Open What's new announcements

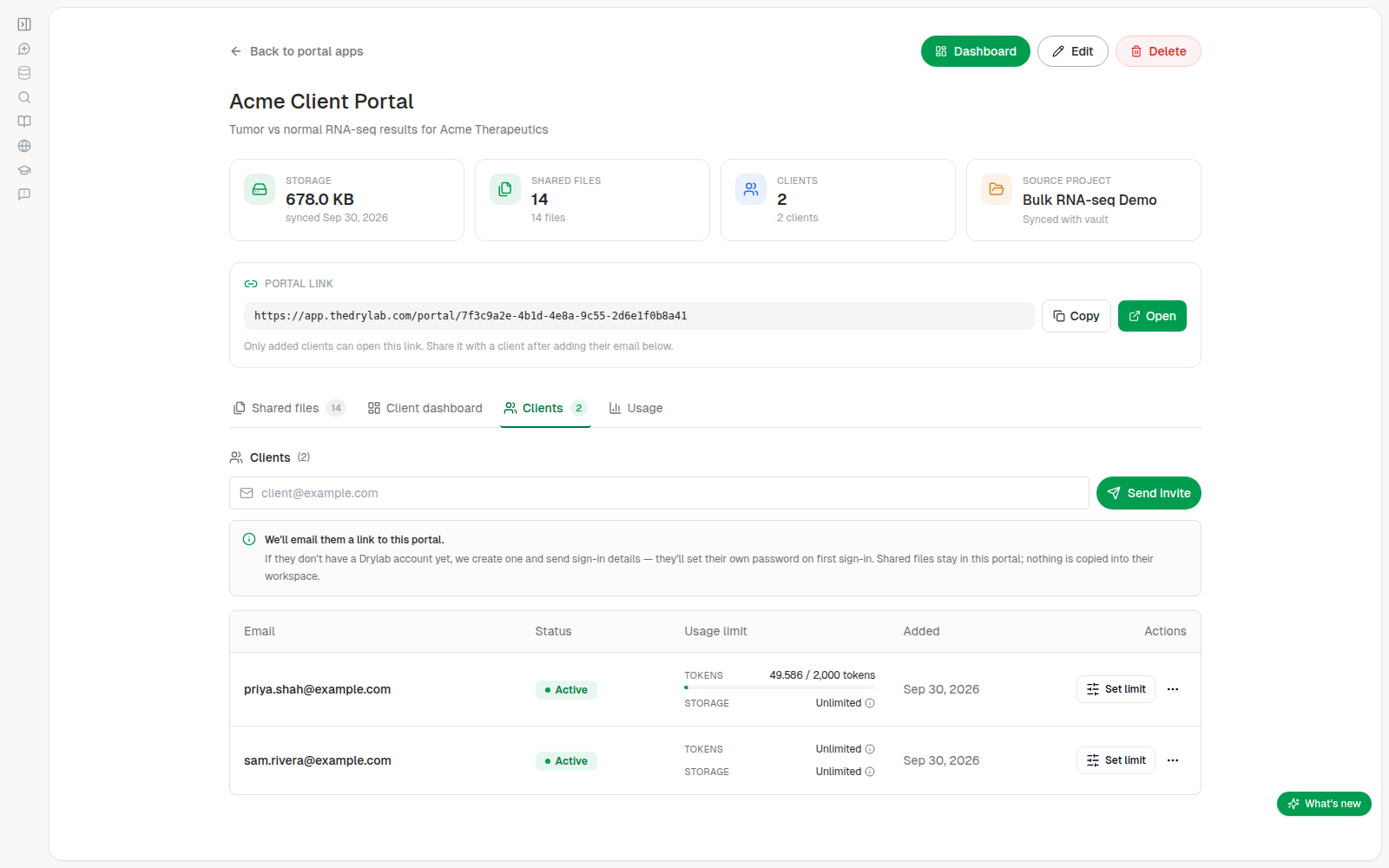click(1324, 804)
